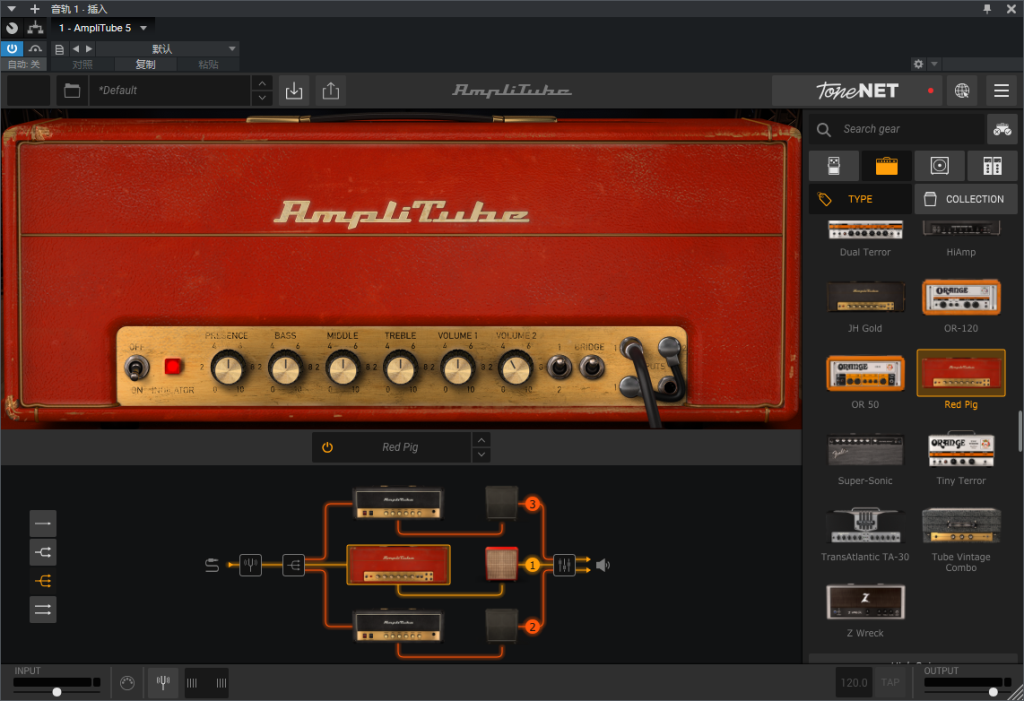Select the top amp in signal chain
1024x701 pixels.
coord(398,503)
